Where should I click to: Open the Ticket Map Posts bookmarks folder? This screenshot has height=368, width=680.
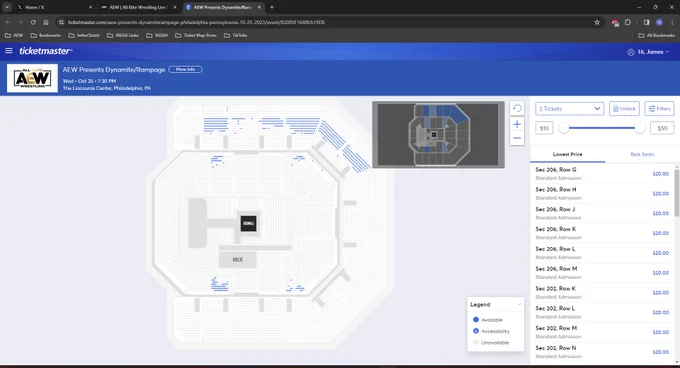point(196,36)
